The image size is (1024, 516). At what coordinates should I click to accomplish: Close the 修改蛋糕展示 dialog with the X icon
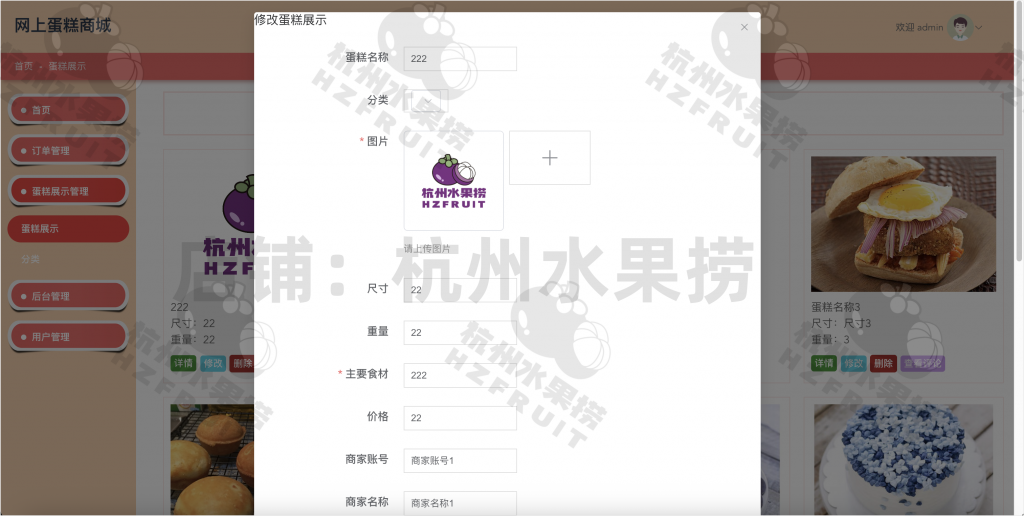point(744,27)
